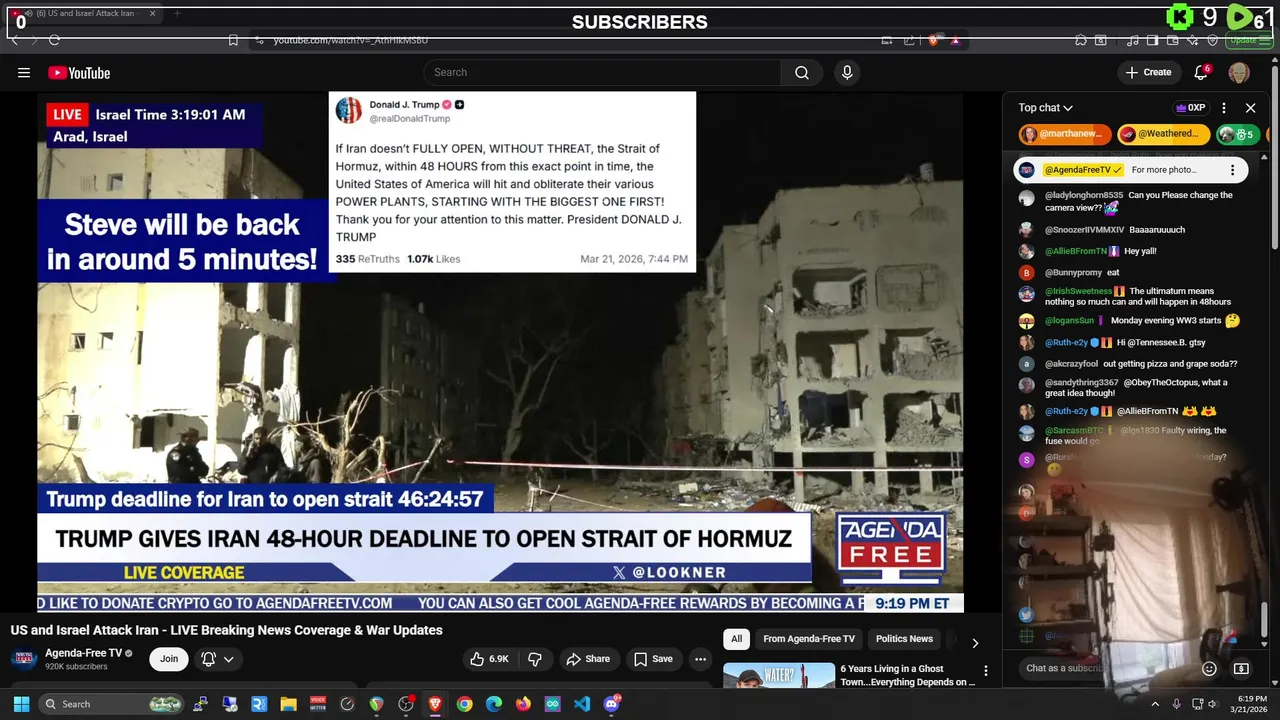Open the Agenda-Free TV channel avatar
Screen dimensions: 1280x720
[25, 659]
